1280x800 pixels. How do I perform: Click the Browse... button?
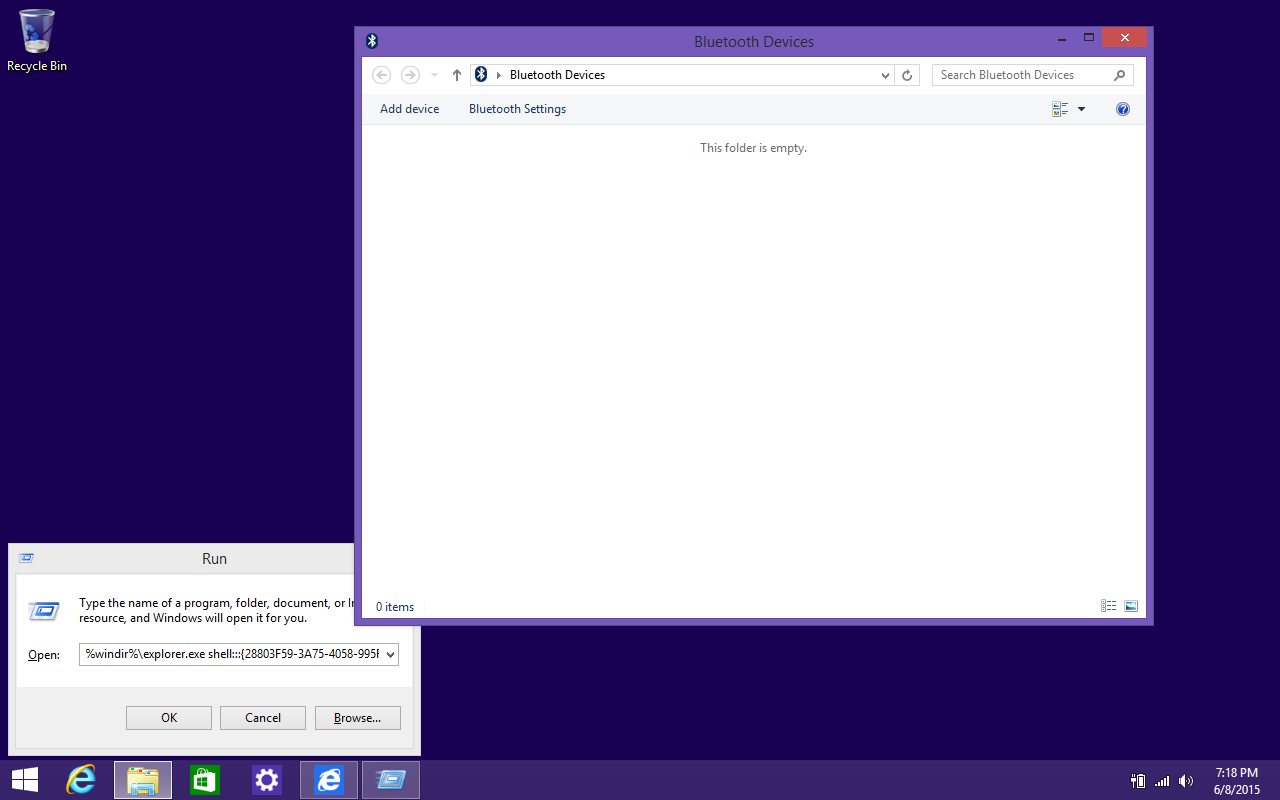coord(357,718)
